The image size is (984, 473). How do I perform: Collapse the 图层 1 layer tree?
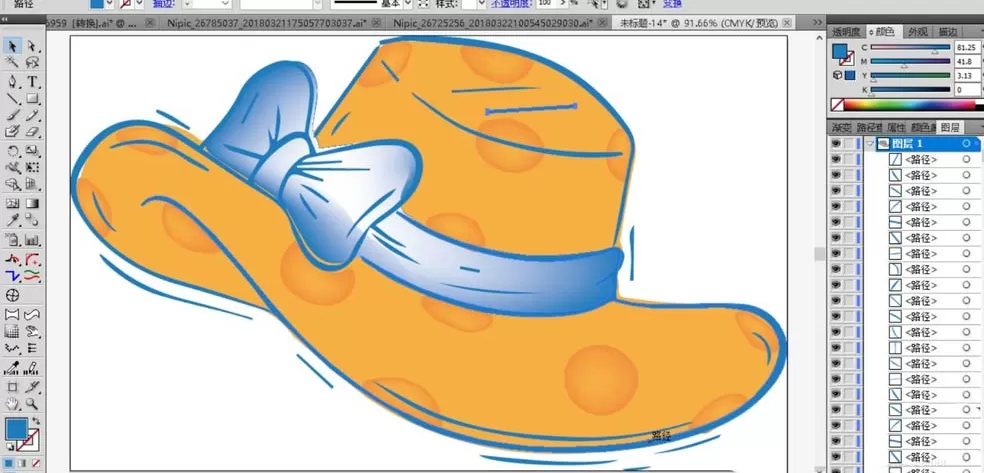[870, 144]
